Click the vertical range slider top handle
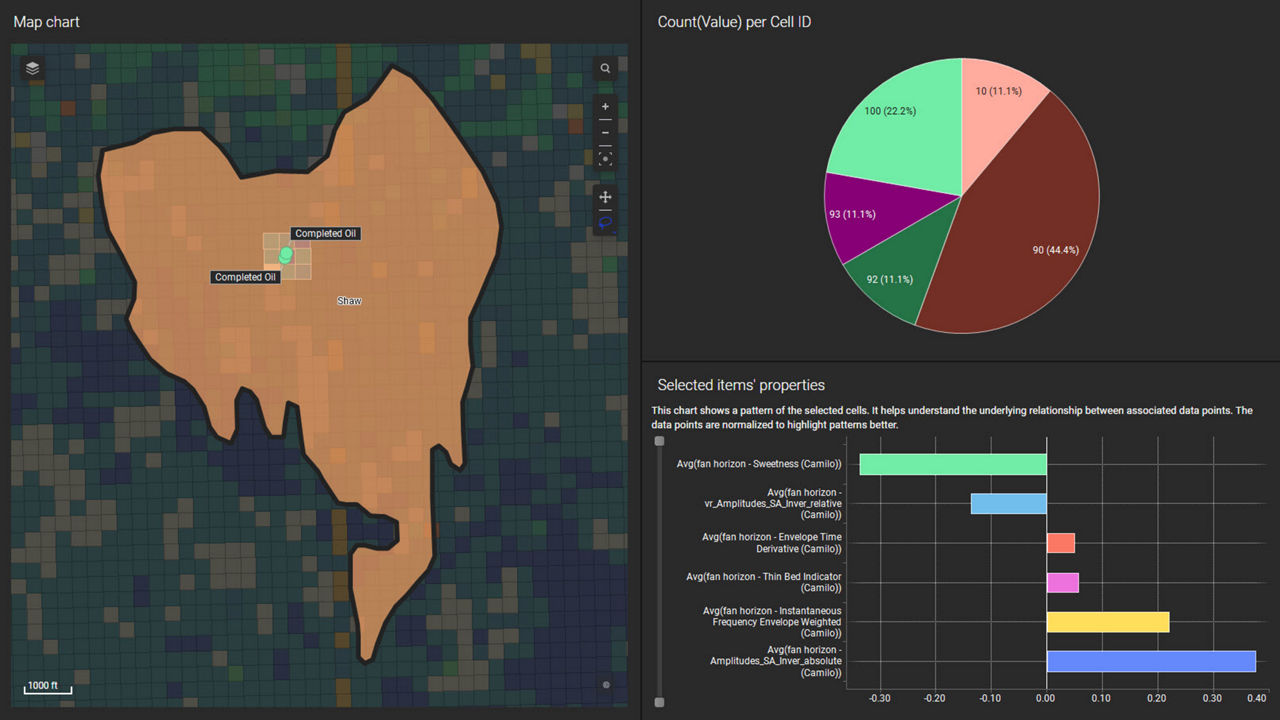The height and width of the screenshot is (720, 1280). click(659, 441)
